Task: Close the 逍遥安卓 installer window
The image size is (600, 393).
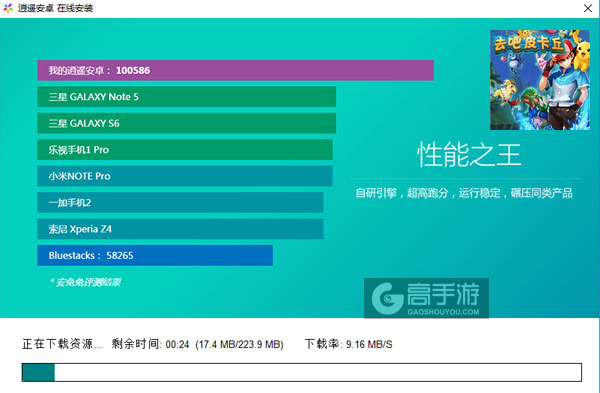Action: pos(588,8)
